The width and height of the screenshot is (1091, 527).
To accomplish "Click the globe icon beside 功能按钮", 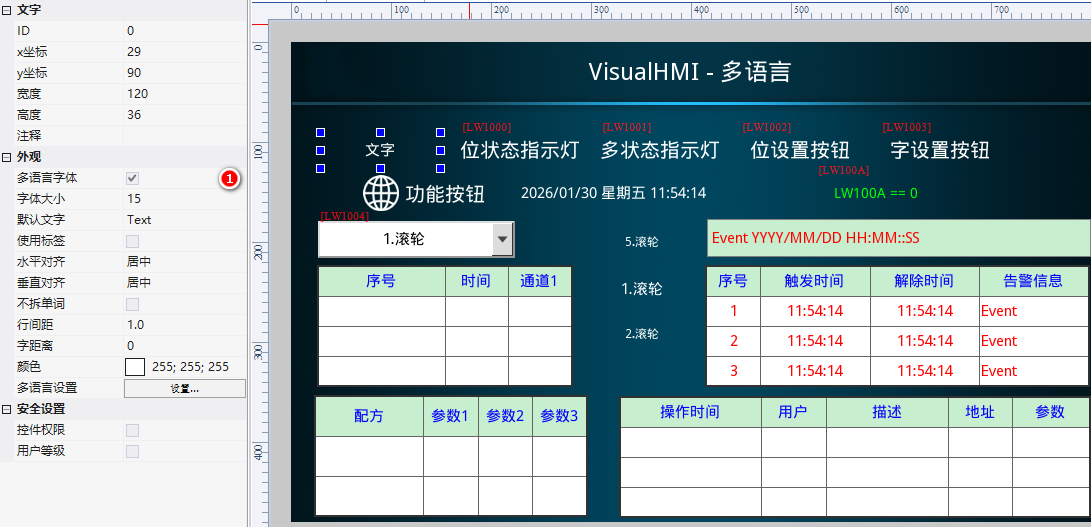I will pyautogui.click(x=380, y=192).
